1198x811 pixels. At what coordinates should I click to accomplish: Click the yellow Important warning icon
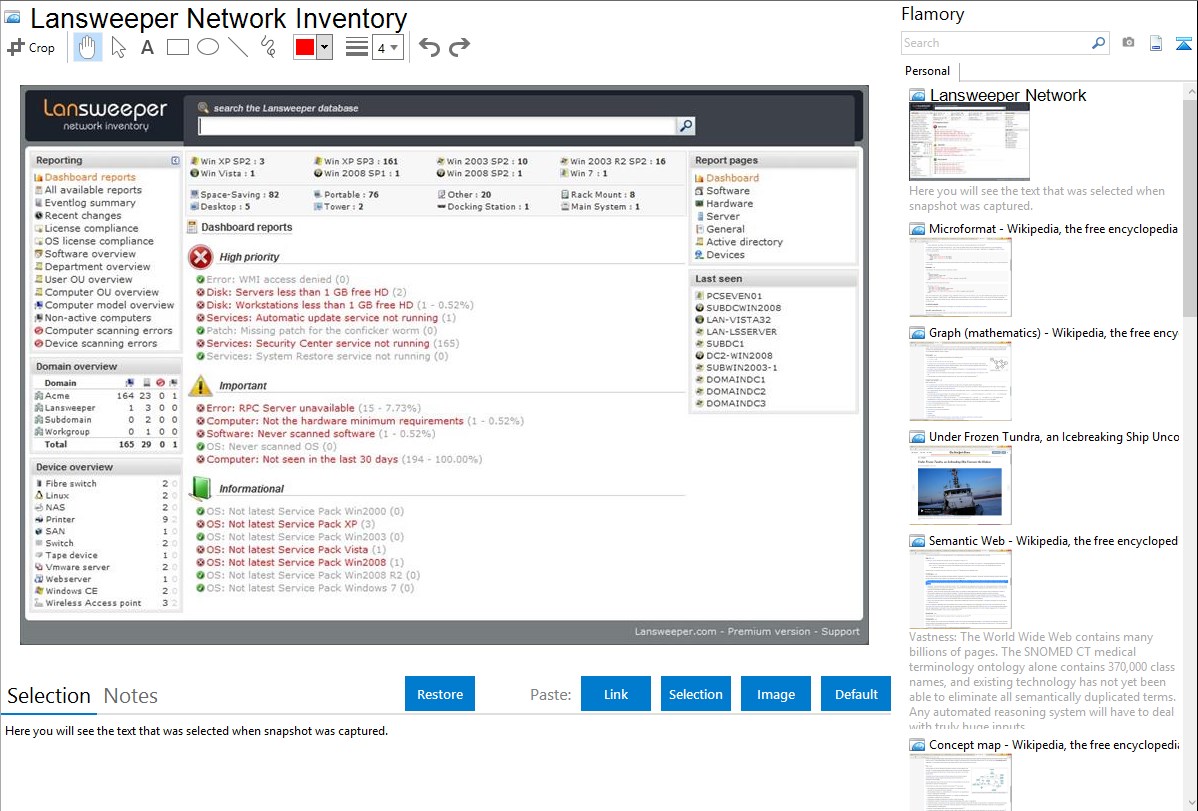[201, 385]
